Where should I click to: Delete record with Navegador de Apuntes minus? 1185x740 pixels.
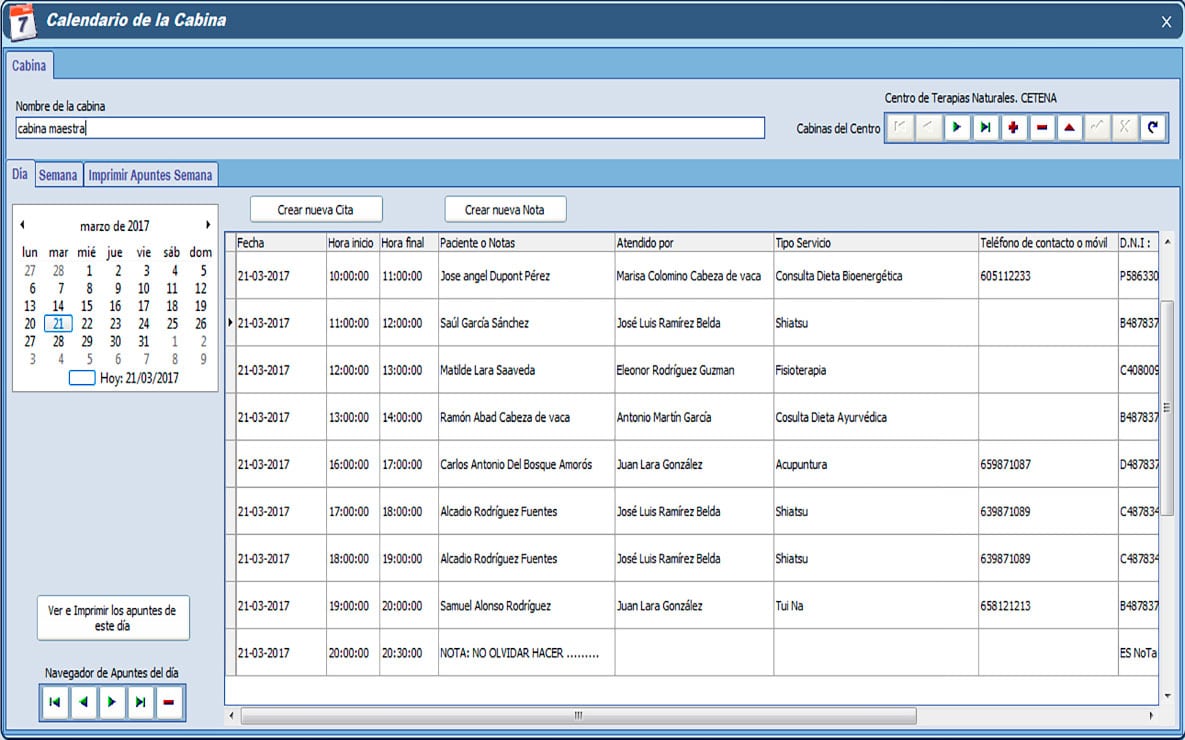pos(168,703)
